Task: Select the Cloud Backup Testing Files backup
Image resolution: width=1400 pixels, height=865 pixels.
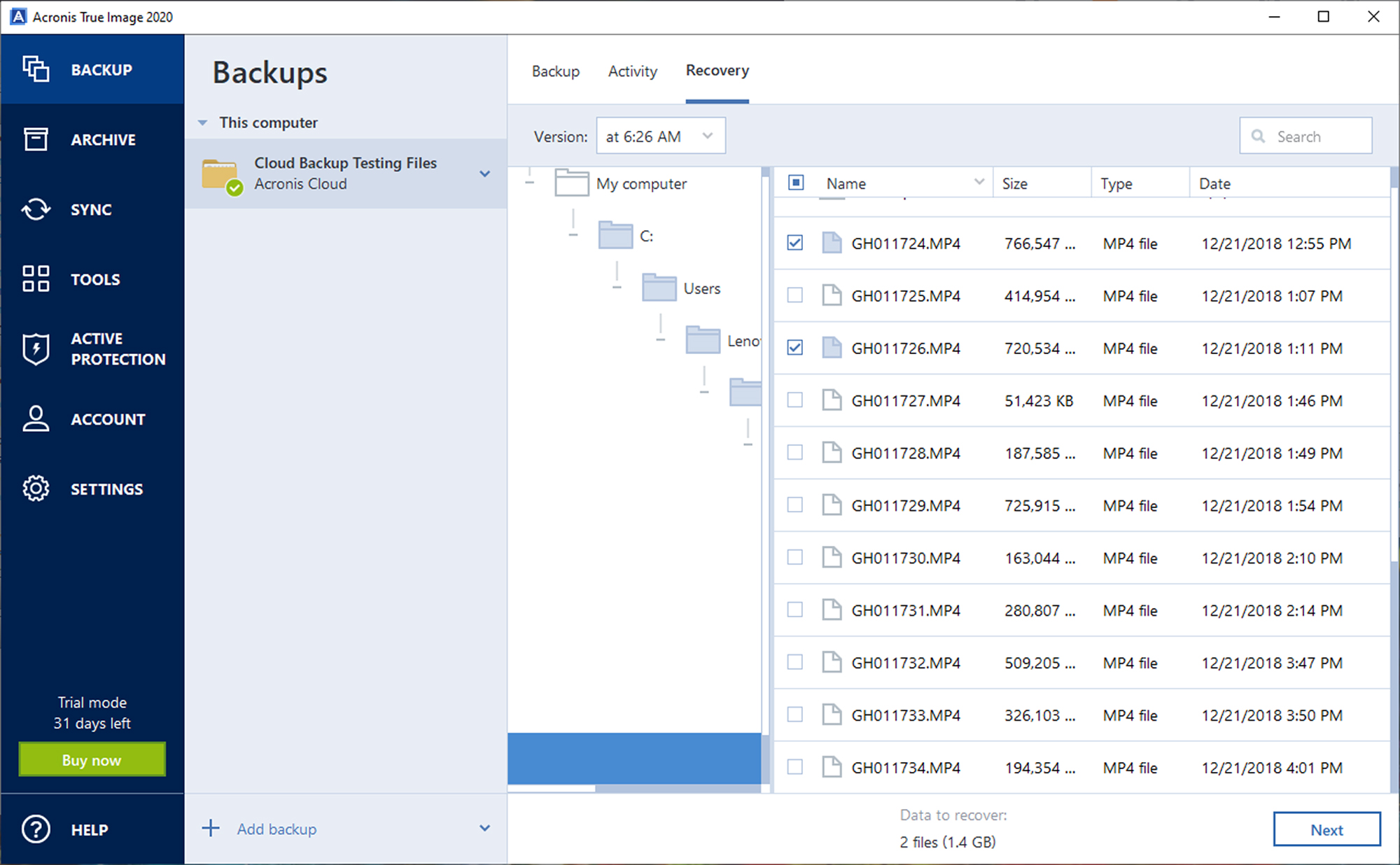Action: [x=346, y=174]
